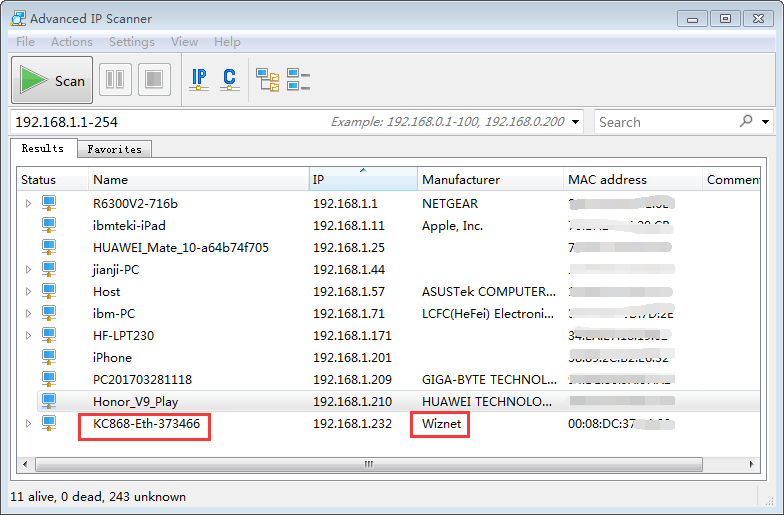Start scanning with the Scan button
The image size is (784, 515).
[53, 81]
